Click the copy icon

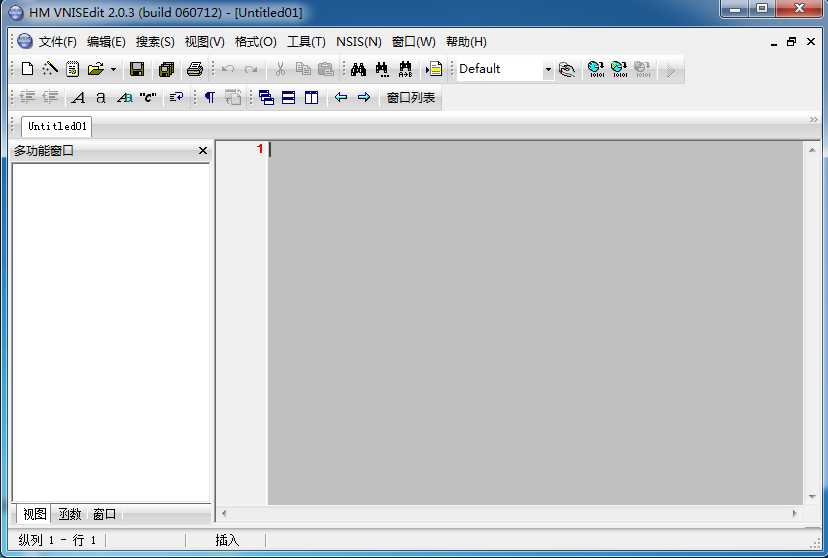point(303,69)
